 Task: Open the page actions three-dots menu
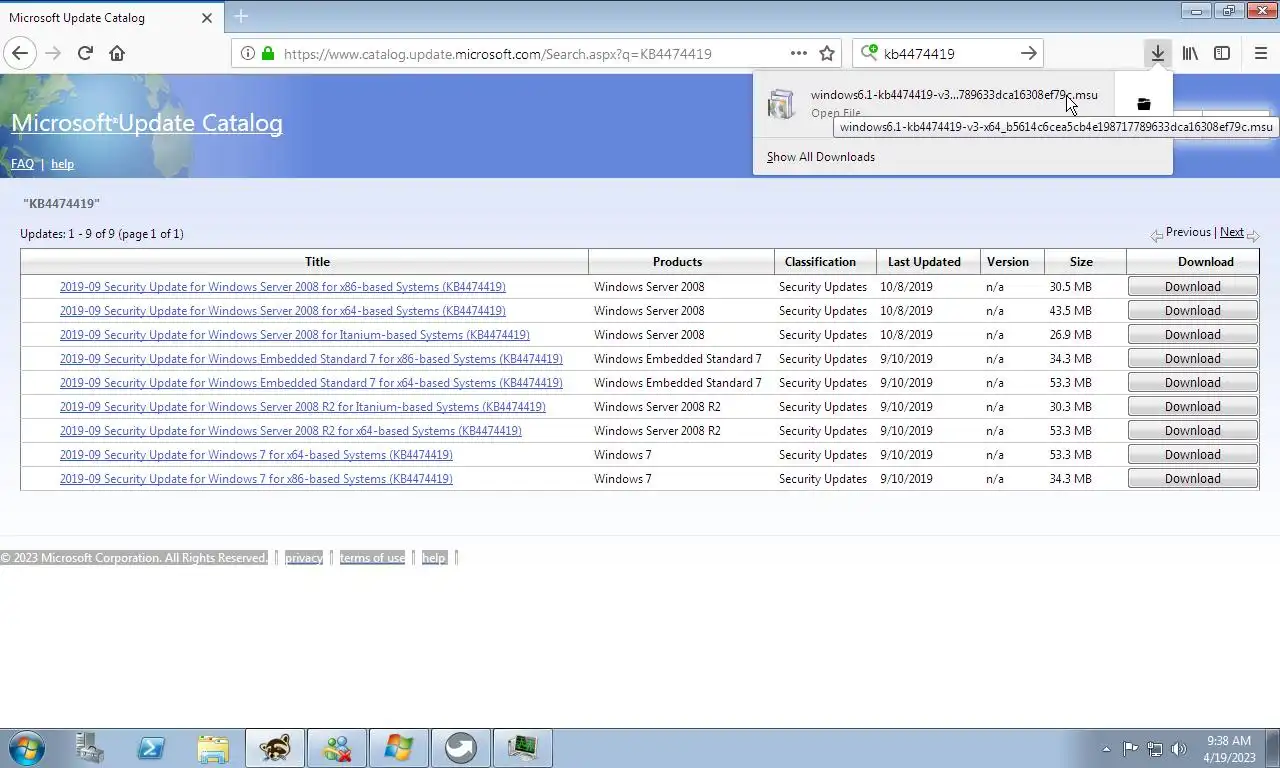798,53
